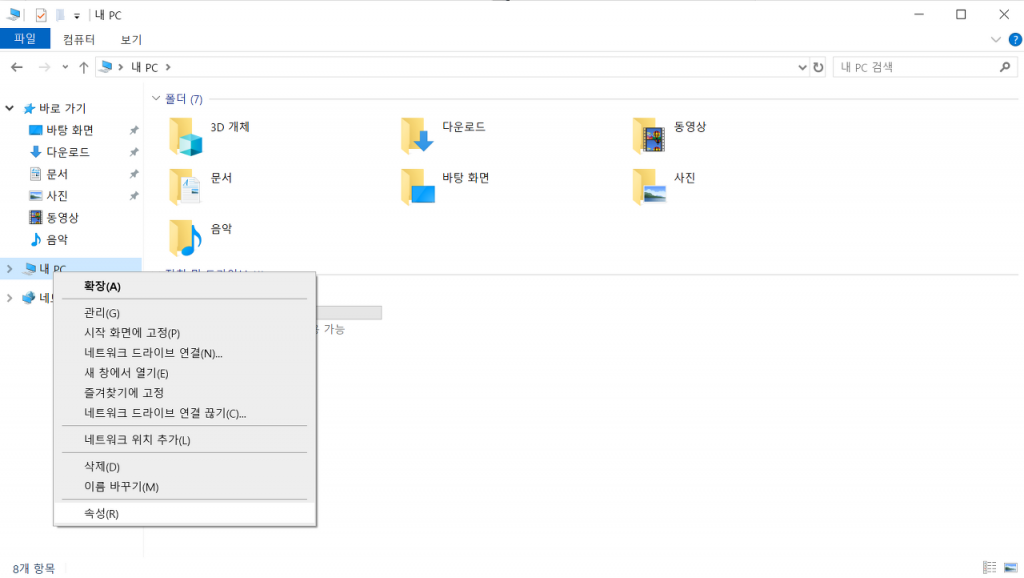This screenshot has height=578, width=1024.
Task: Select 동영상 in the navigation sidebar
Action: [63, 217]
